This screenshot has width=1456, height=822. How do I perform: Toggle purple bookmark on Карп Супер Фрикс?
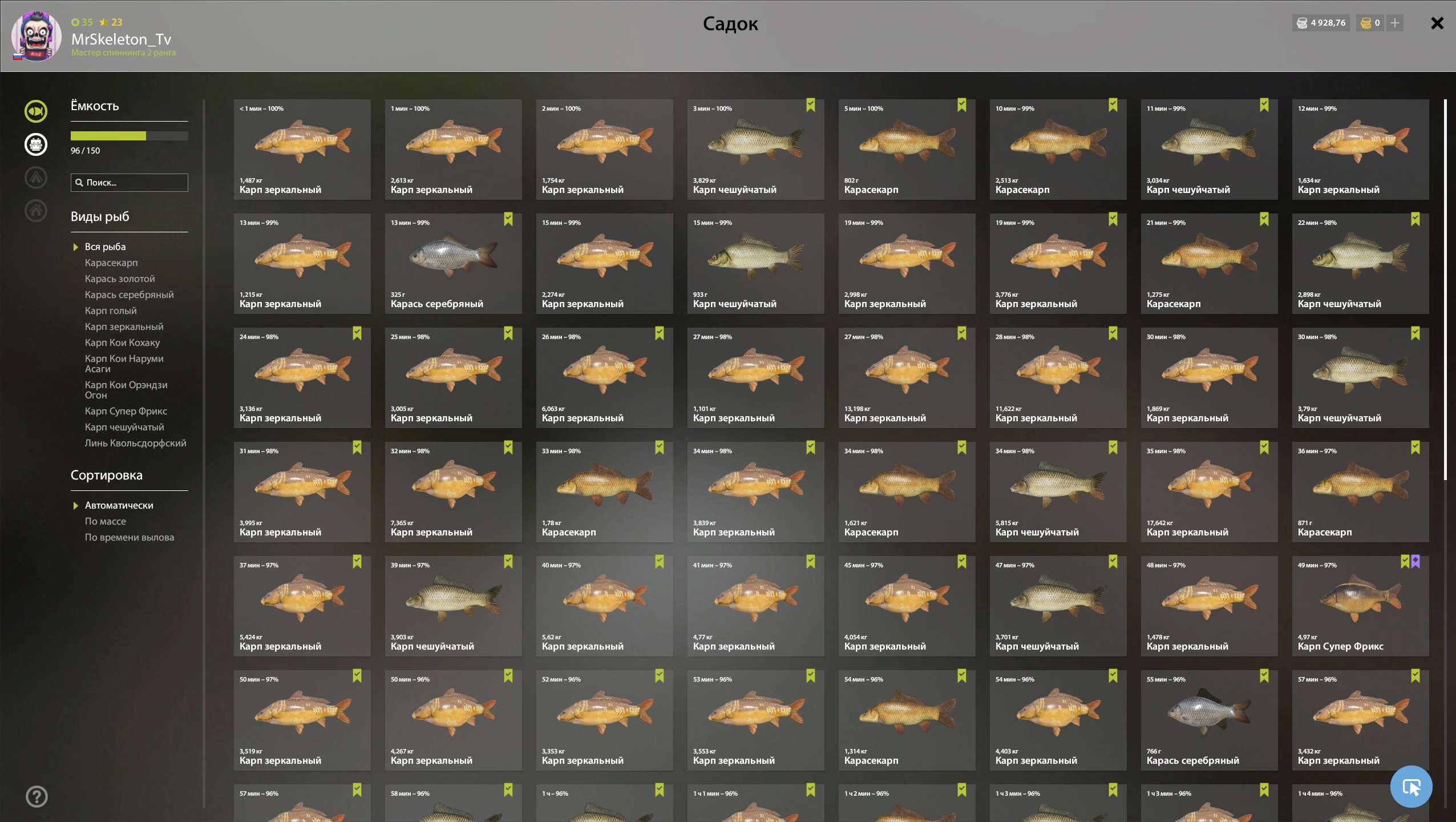pos(1415,562)
